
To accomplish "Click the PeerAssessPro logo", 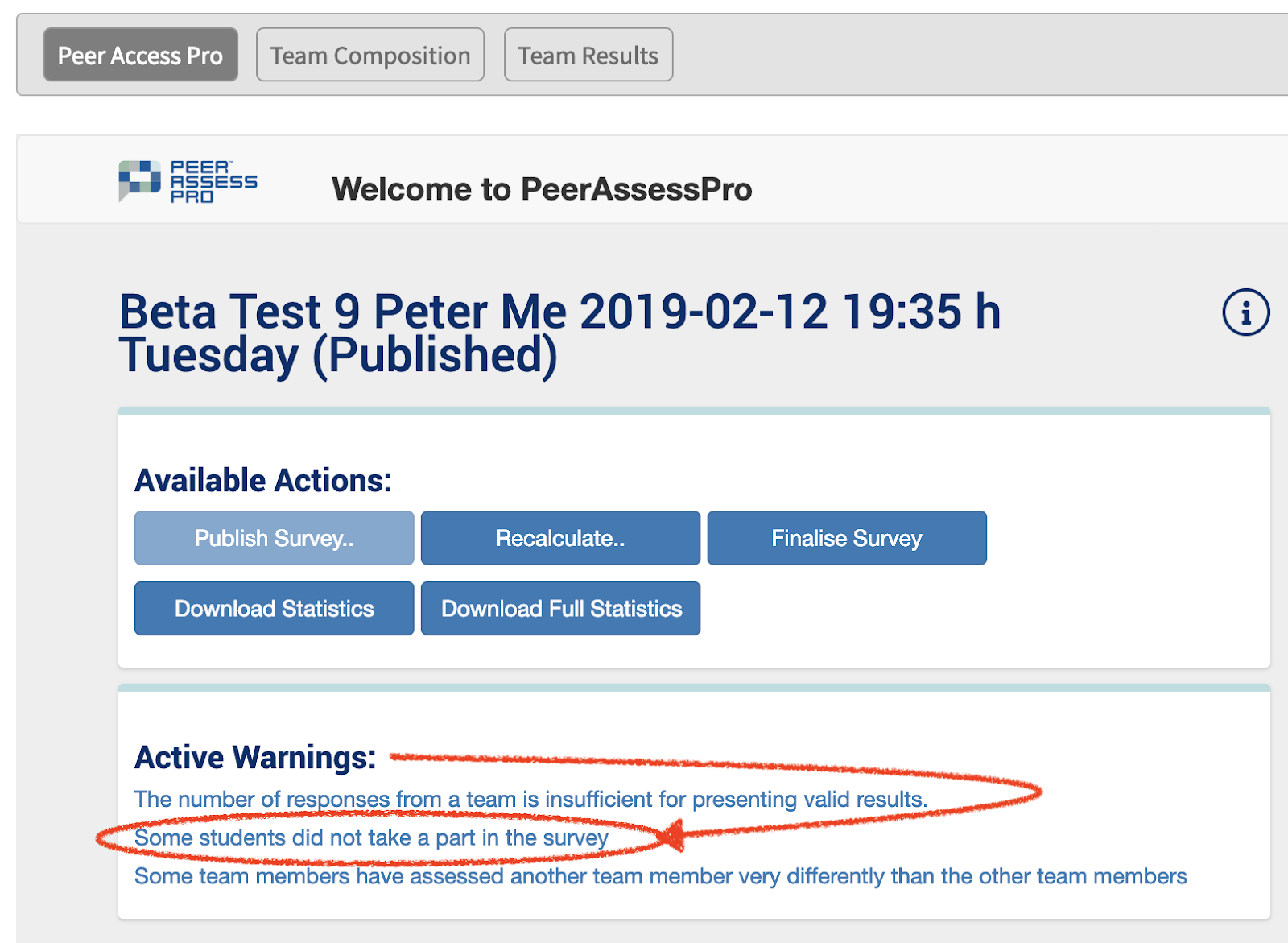I will click(188, 181).
